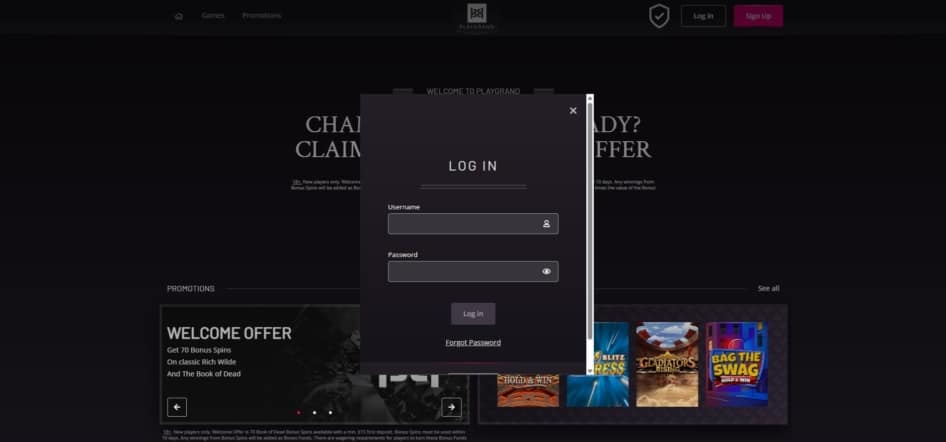Viewport: 946px width, 442px height.
Task: Click the header Log In button
Action: 703,16
